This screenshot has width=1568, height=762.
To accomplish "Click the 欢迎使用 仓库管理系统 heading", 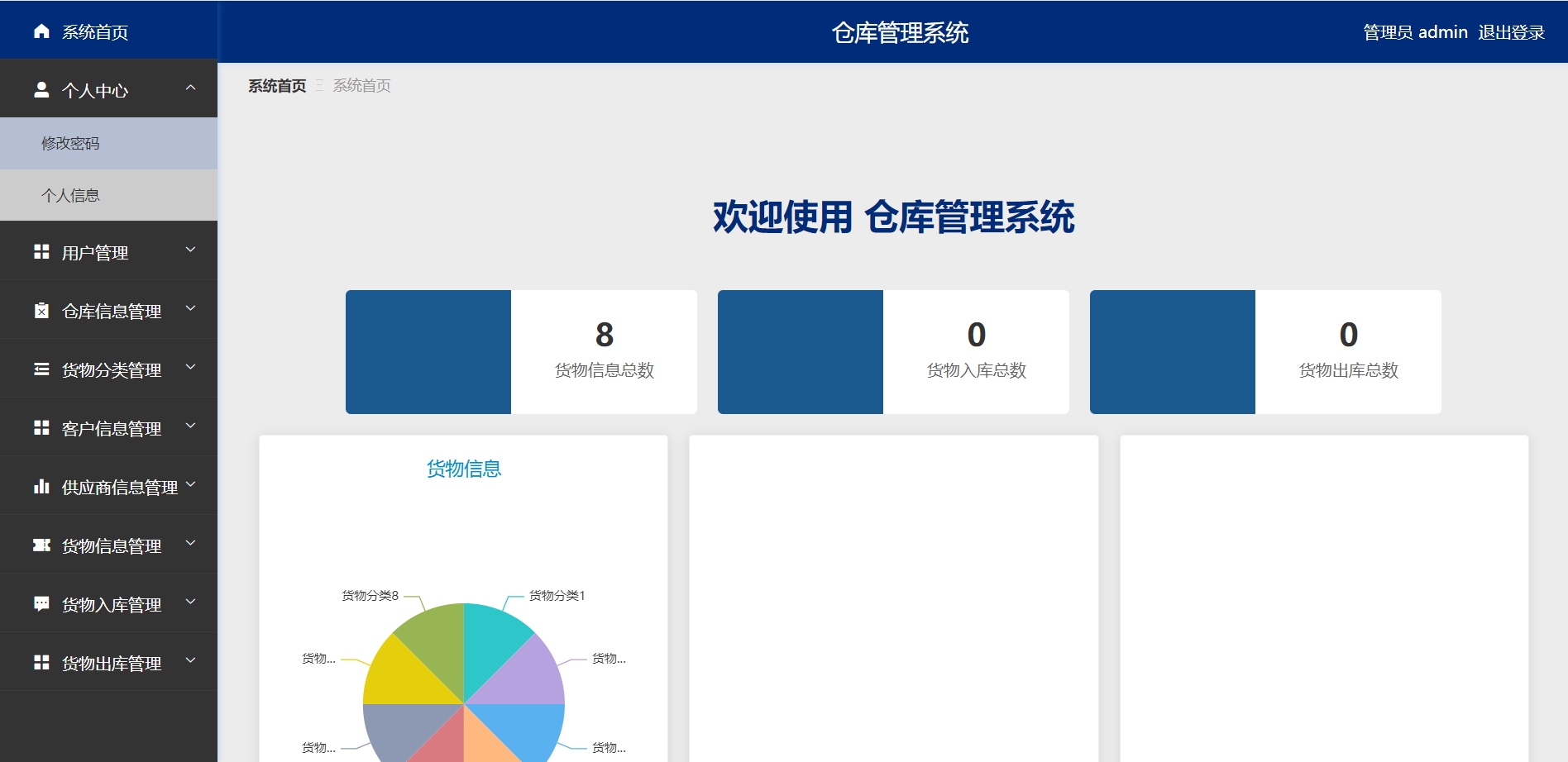I will [x=894, y=217].
